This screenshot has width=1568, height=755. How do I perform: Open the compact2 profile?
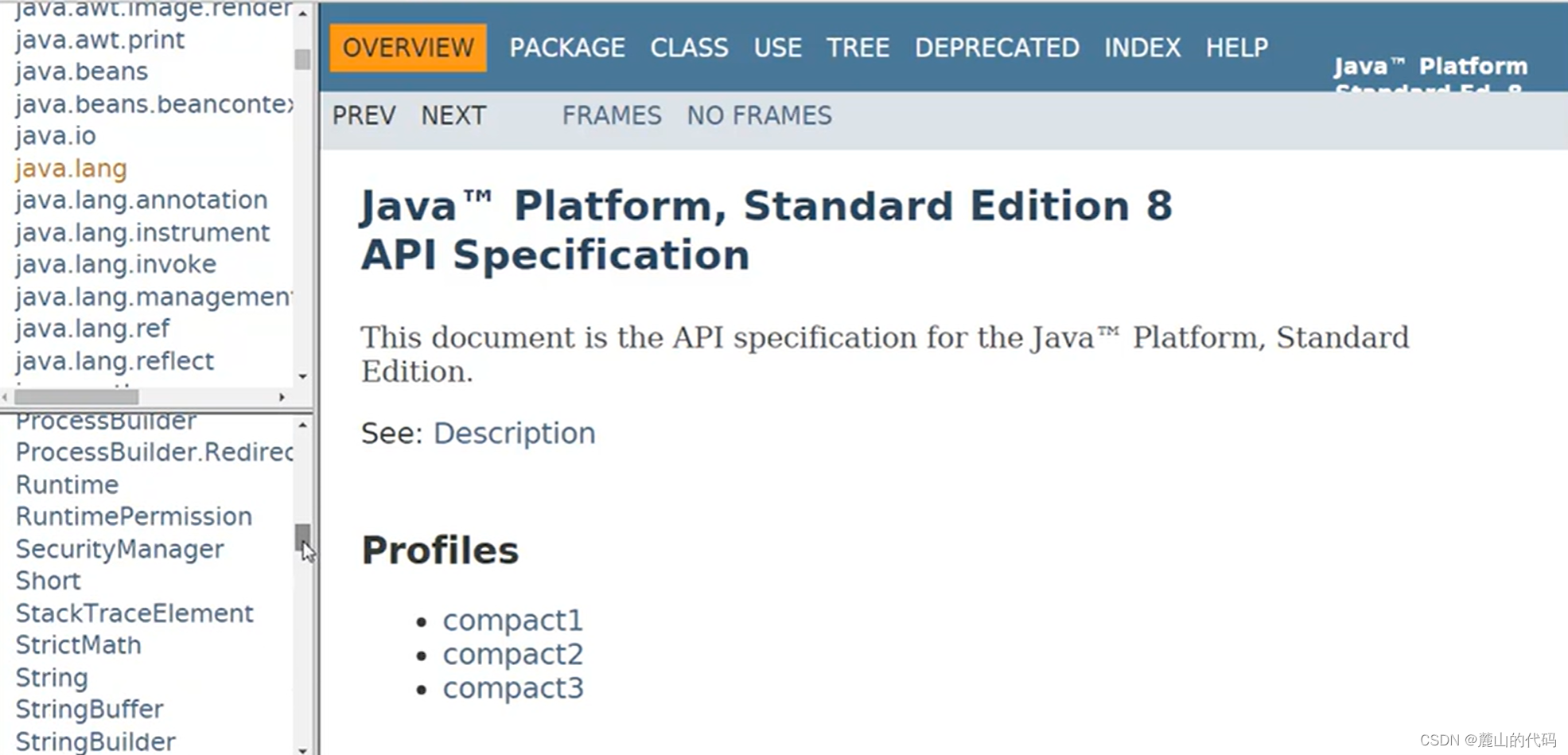pos(513,654)
